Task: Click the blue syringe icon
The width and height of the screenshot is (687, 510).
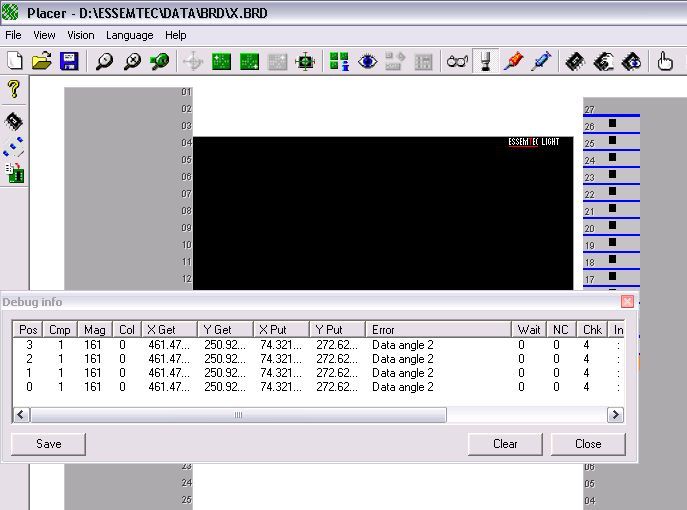Action: 541,61
